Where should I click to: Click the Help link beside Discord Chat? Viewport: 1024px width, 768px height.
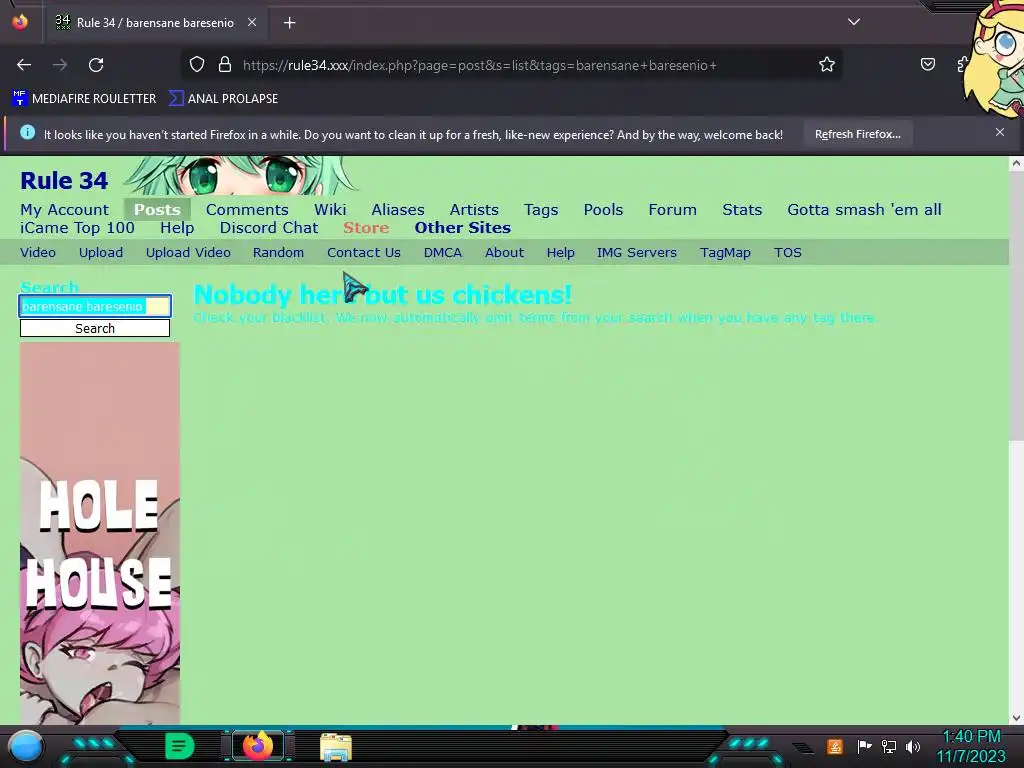[177, 228]
